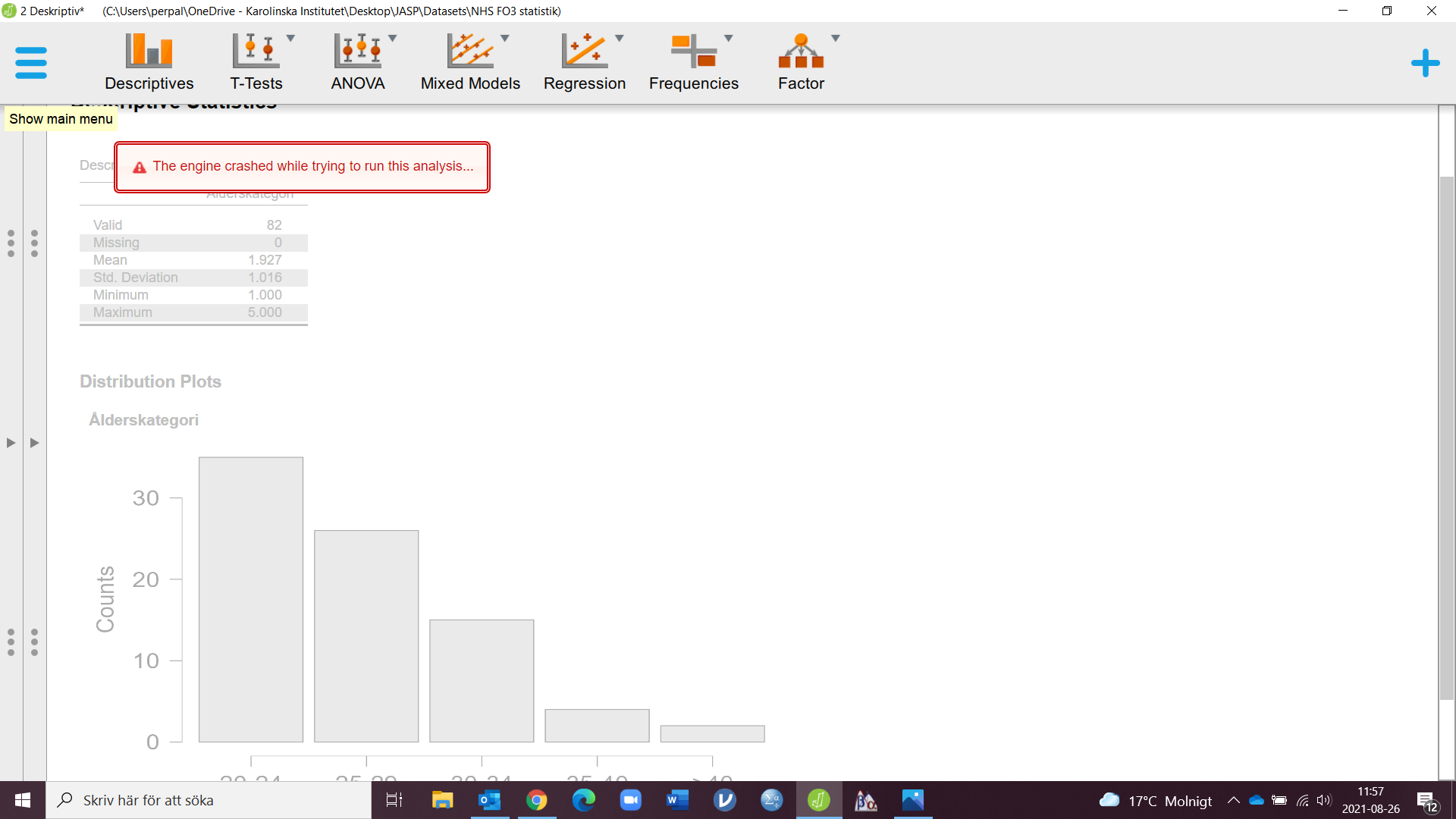
Task: Click the Distribution Plots heading
Action: 149,381
